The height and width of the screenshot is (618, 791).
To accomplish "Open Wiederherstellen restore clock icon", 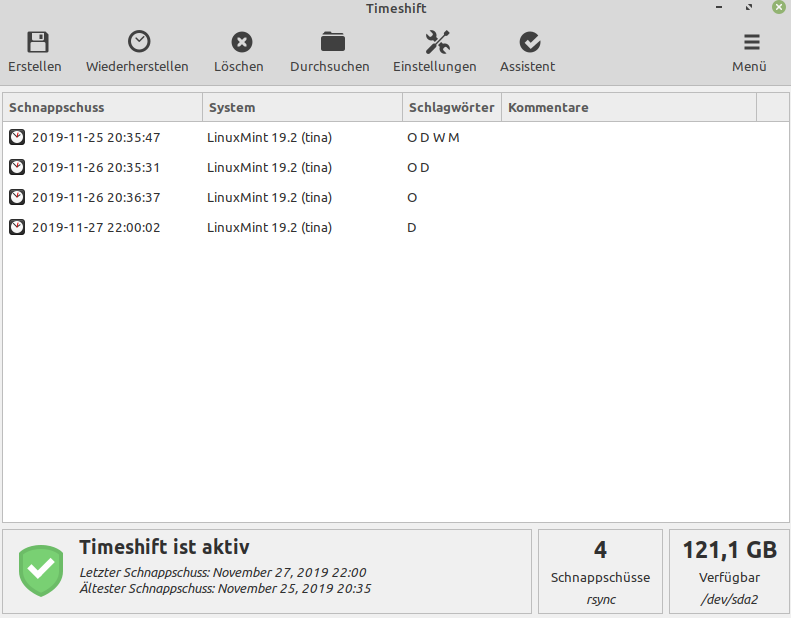I will 139,41.
